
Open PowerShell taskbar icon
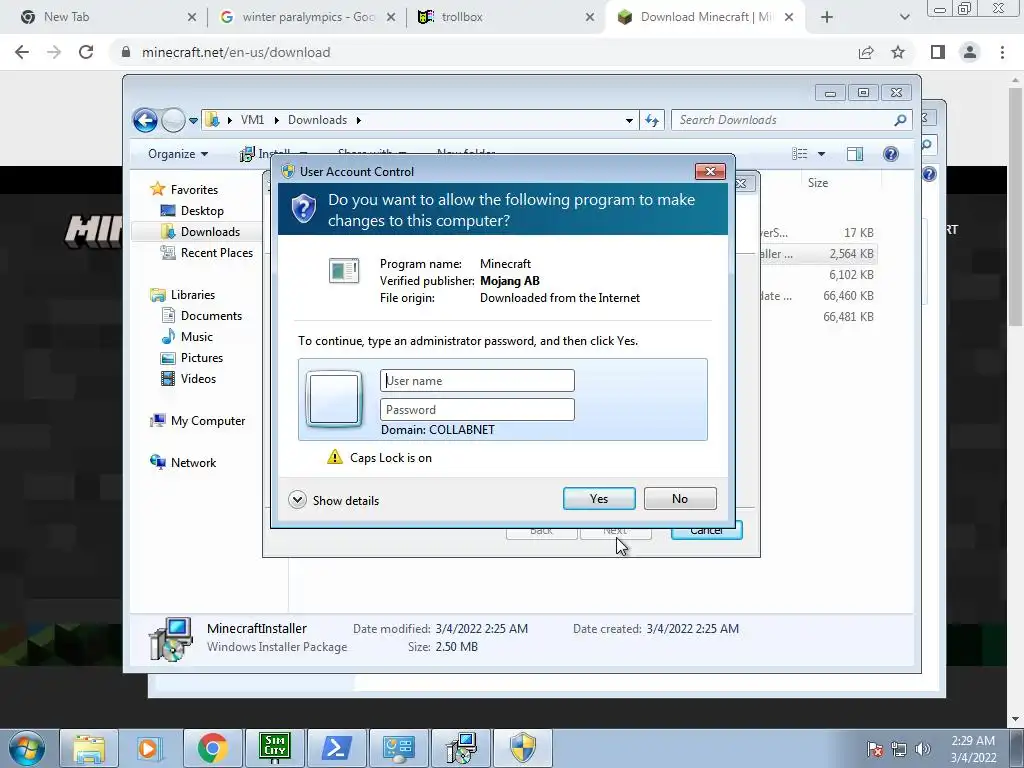pyautogui.click(x=336, y=748)
